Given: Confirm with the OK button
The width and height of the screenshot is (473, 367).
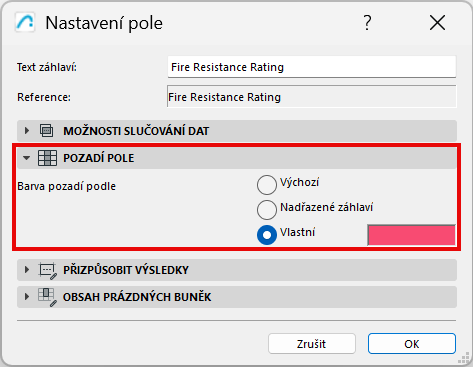Looking at the screenshot, I should pyautogui.click(x=412, y=344).
